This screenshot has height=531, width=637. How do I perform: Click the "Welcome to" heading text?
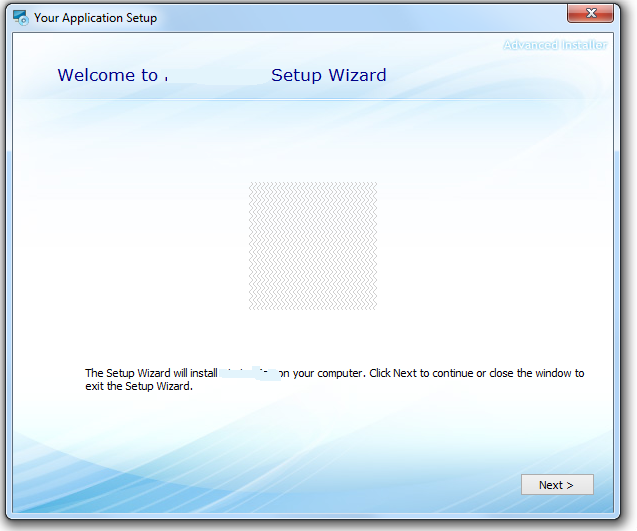click(x=107, y=76)
